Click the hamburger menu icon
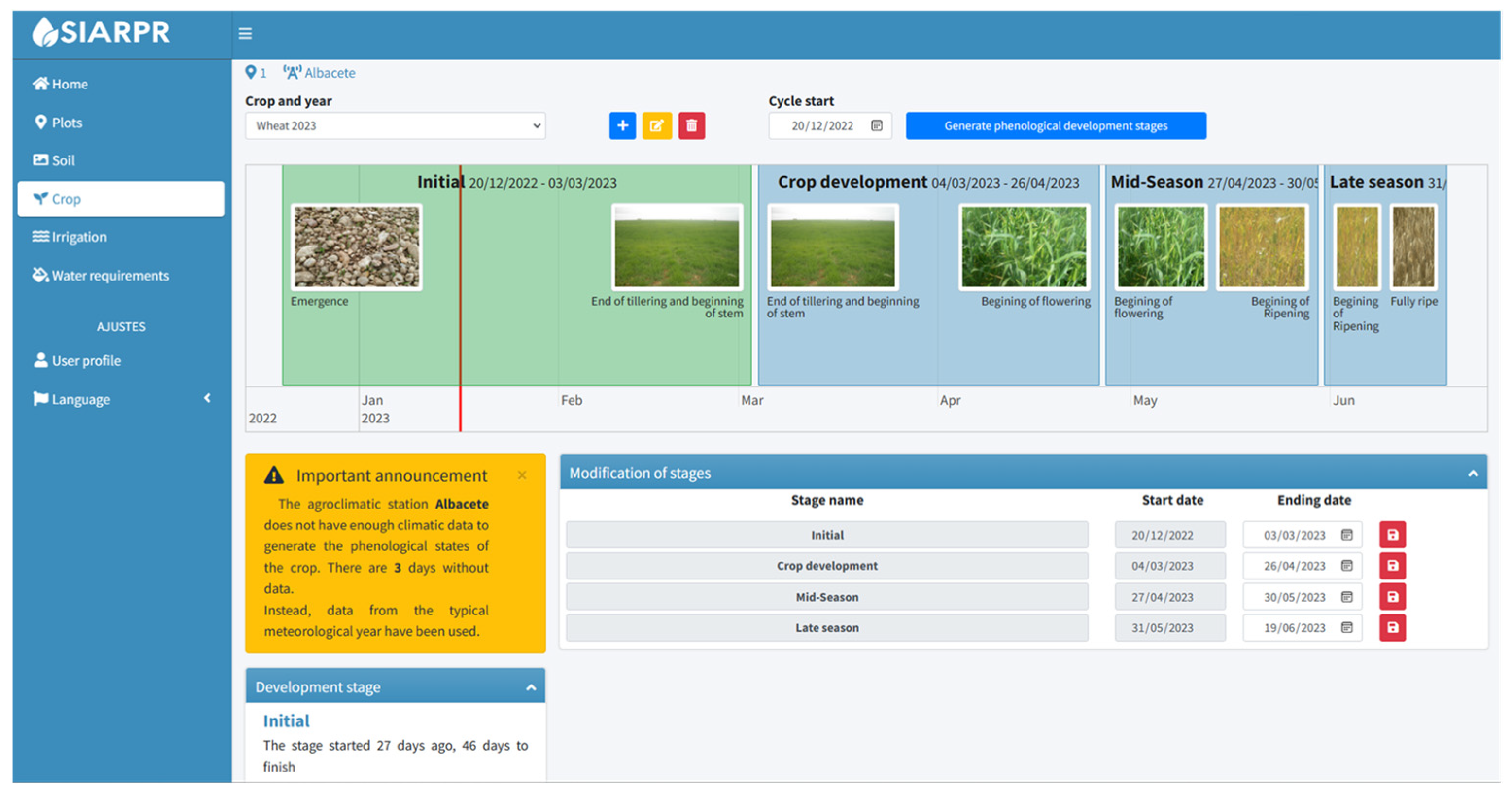 (x=245, y=34)
